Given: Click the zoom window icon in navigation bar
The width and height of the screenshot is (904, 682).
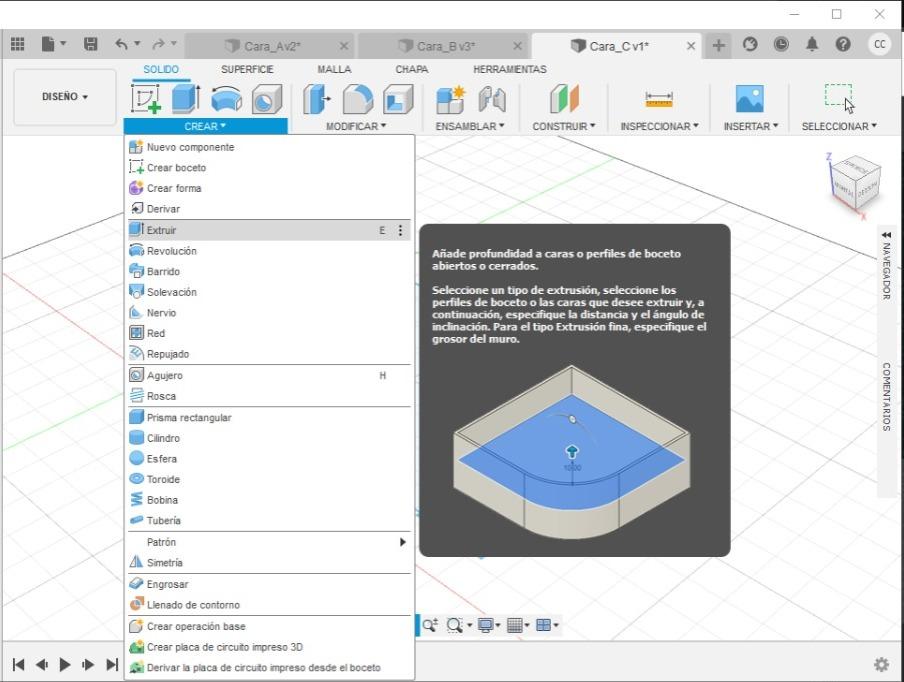Looking at the screenshot, I should point(455,625).
